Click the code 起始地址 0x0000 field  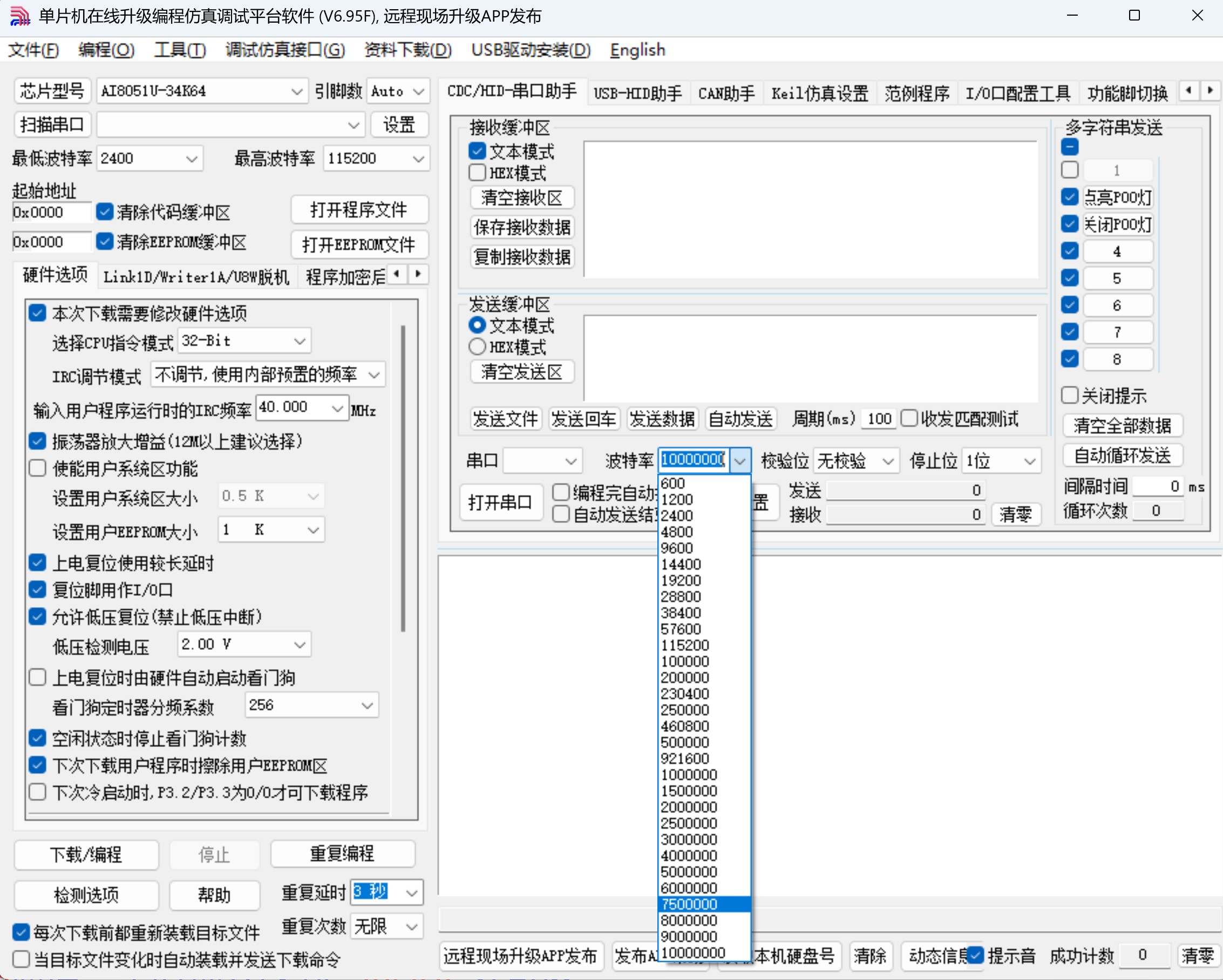[x=51, y=213]
